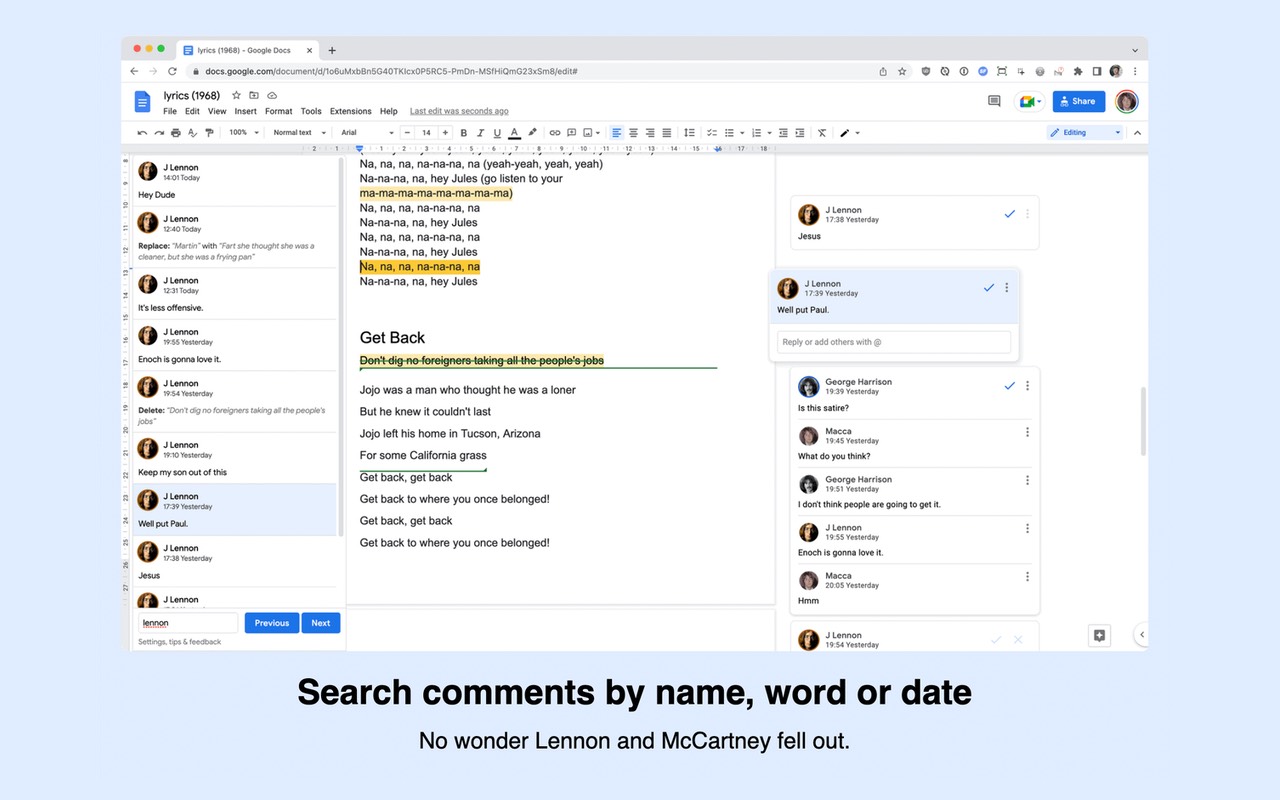This screenshot has width=1280, height=800.
Task: Open a new browser tab
Action: coord(332,50)
